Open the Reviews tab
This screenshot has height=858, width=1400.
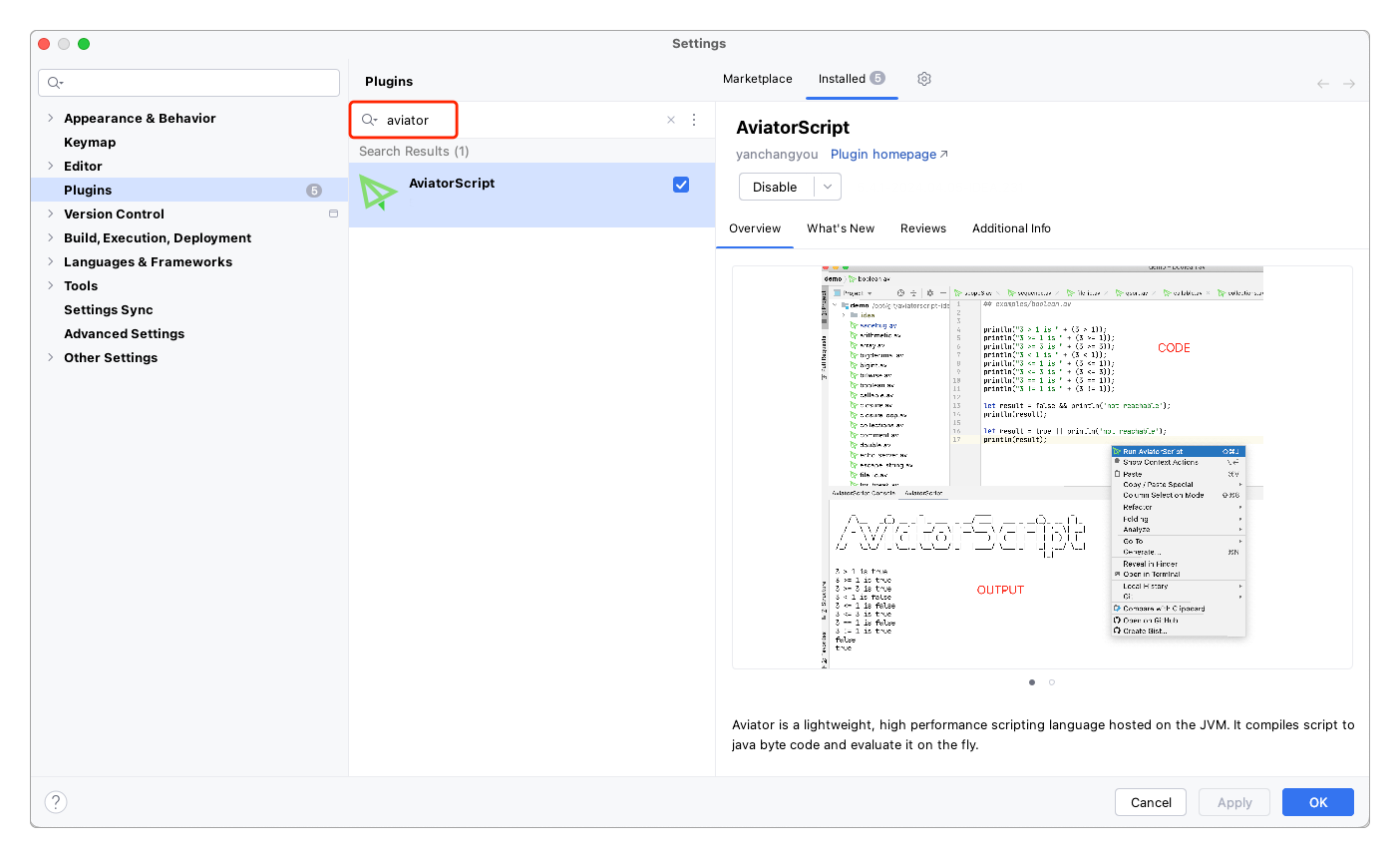coord(923,228)
